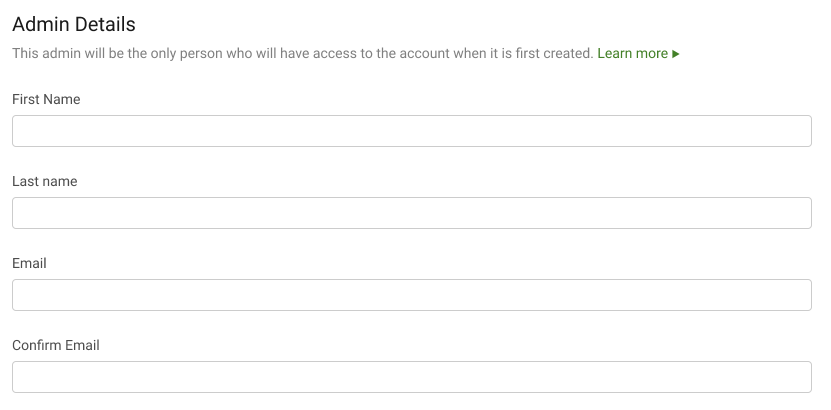Click the word 'Confirm' in the last label
The height and width of the screenshot is (410, 831).
point(37,346)
